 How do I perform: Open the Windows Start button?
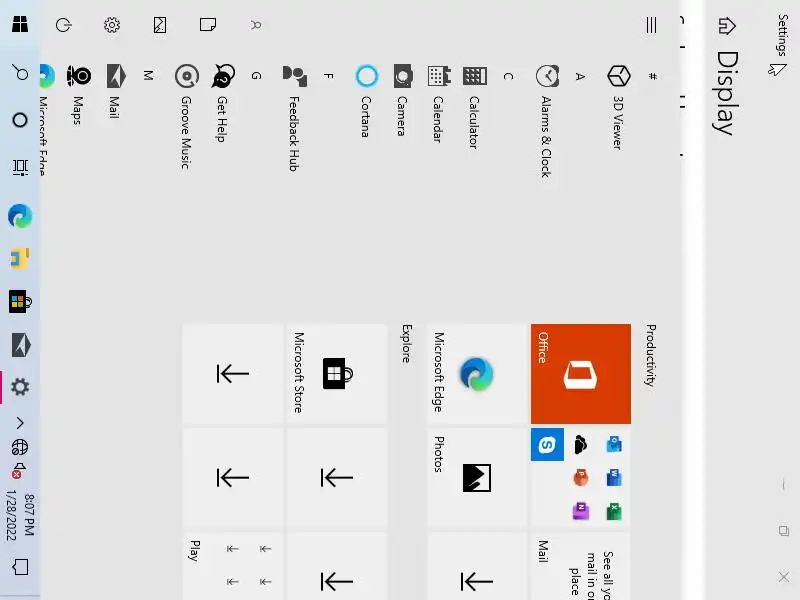(x=20, y=24)
